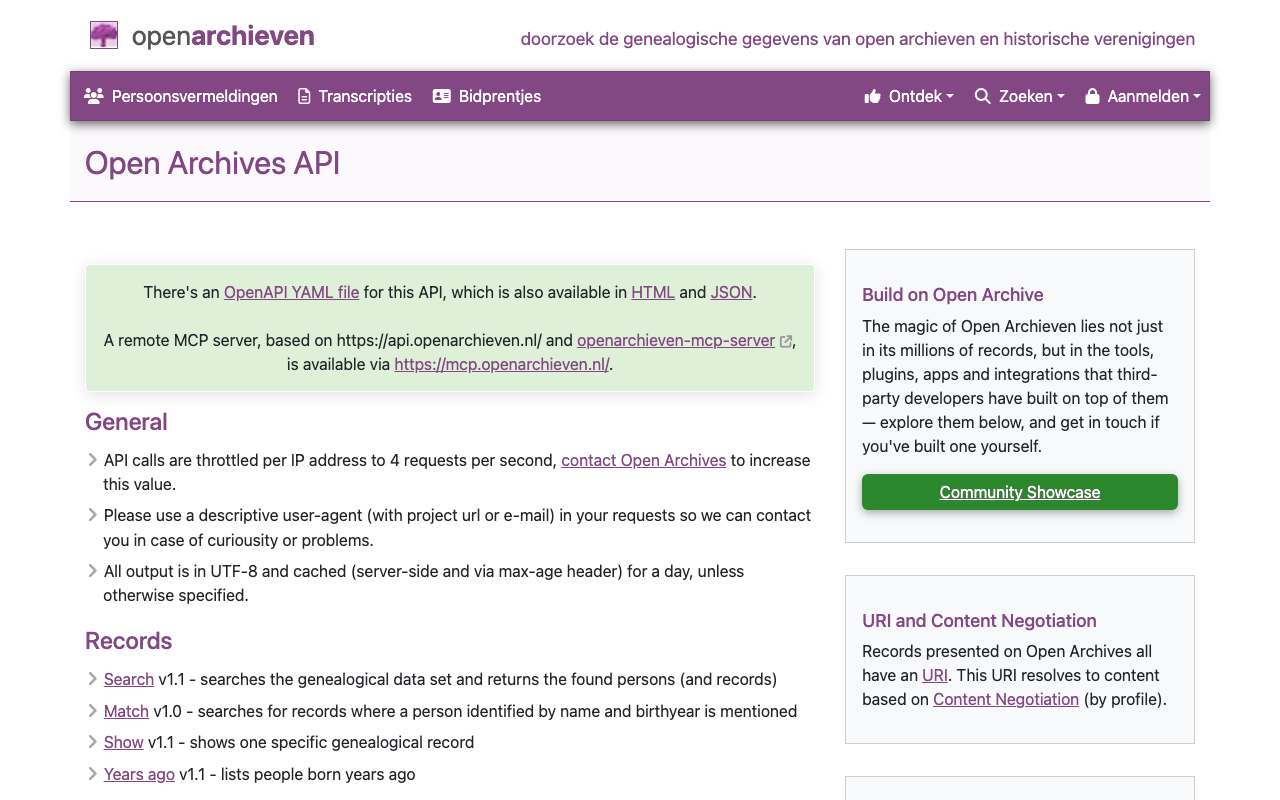The width and height of the screenshot is (1280, 800).
Task: Open the HTML version link
Action: [653, 292]
